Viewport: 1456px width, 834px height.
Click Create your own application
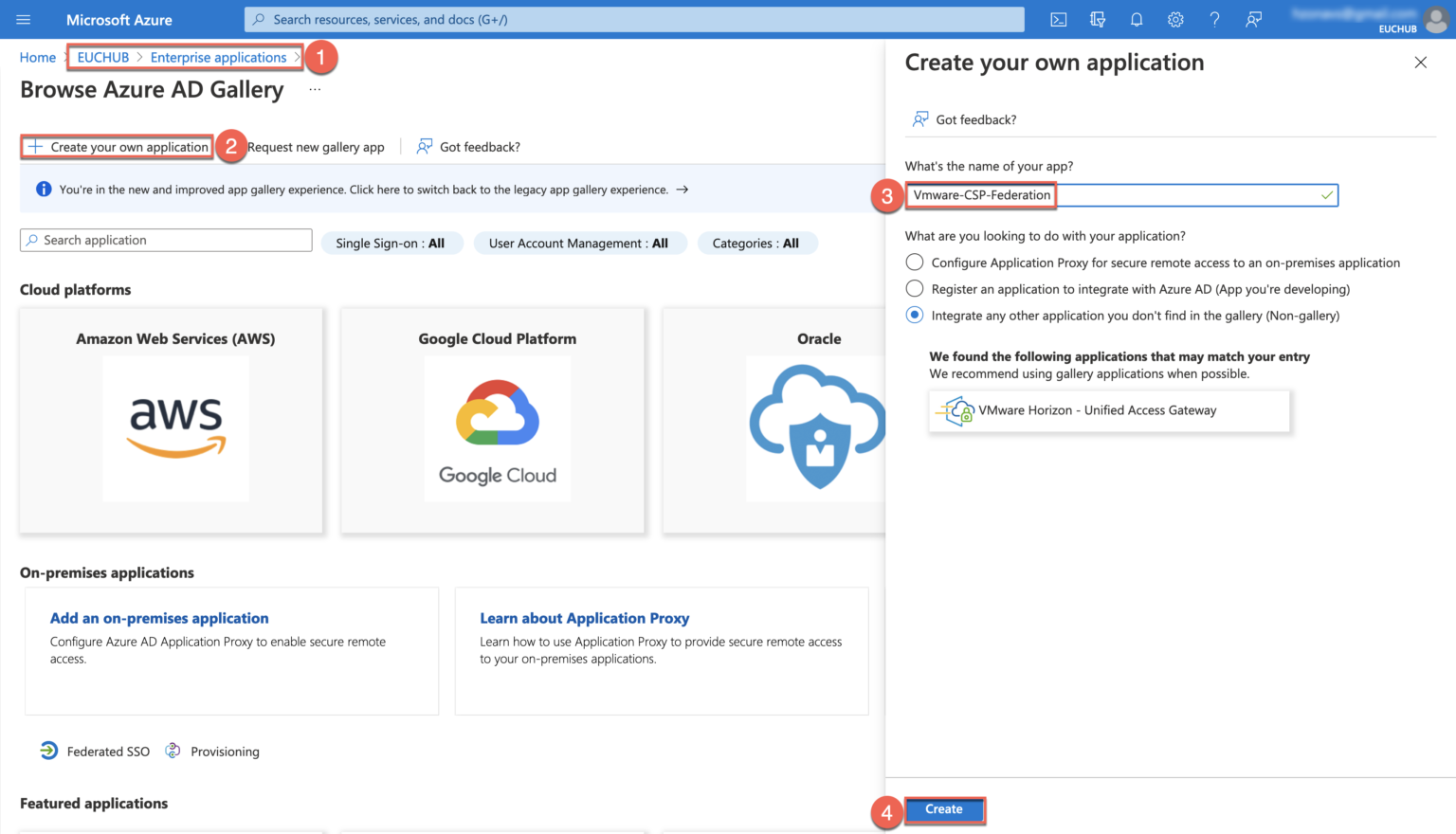pos(118,147)
